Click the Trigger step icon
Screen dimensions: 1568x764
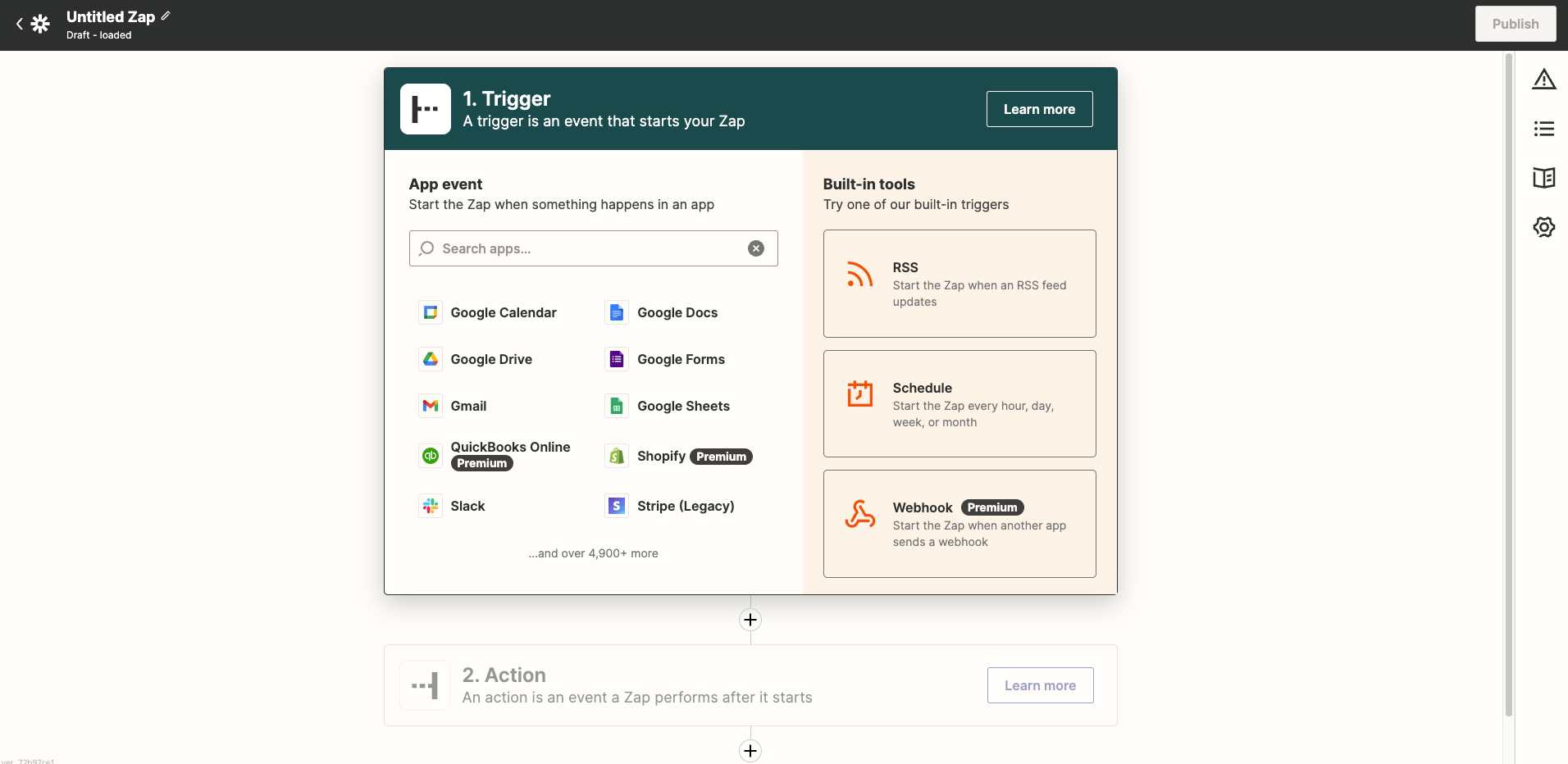426,109
